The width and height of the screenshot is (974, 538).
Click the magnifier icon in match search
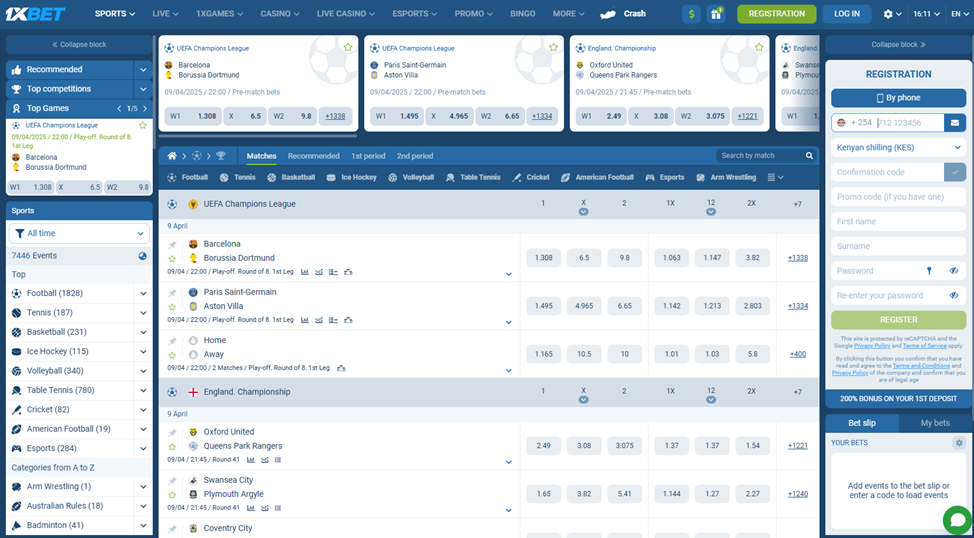(x=809, y=156)
